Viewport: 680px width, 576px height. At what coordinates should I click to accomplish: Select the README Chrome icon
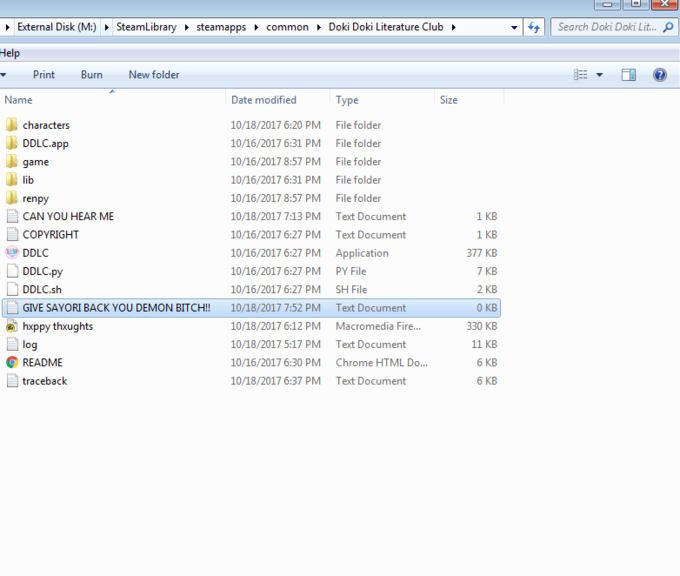pos(12,363)
